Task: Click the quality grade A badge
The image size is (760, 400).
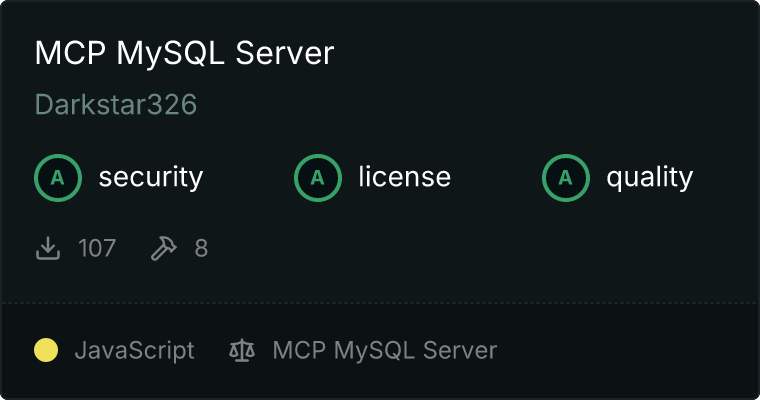Action: tap(566, 178)
